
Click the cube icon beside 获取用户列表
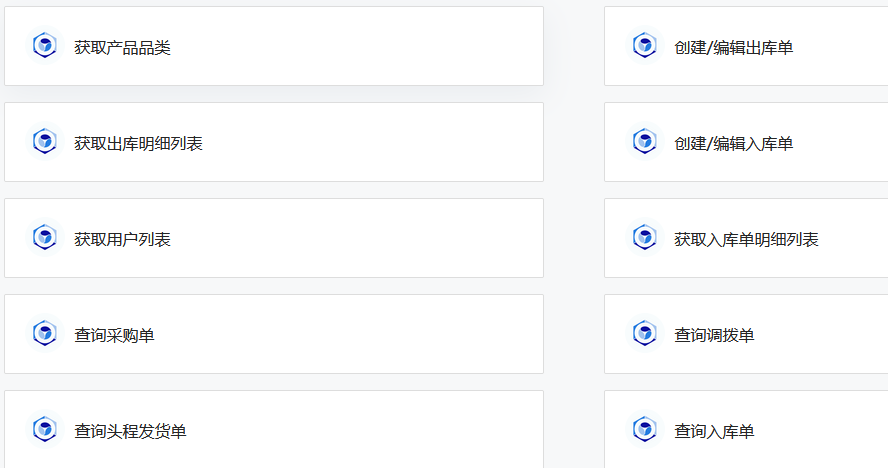44,238
